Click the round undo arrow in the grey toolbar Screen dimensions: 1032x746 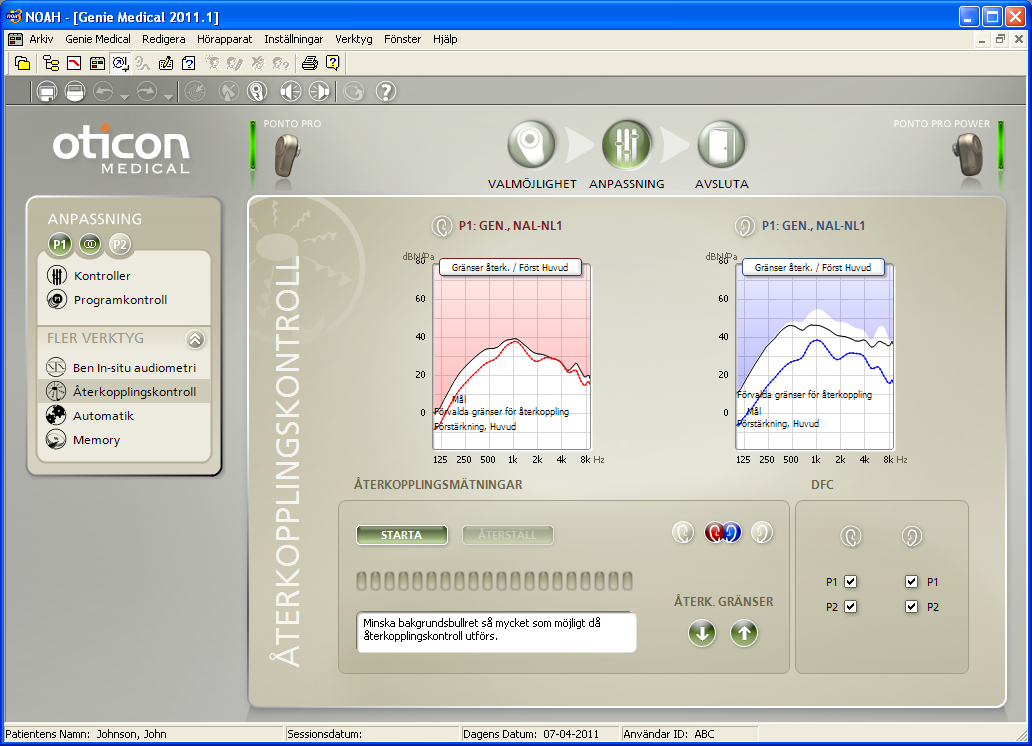click(x=103, y=92)
